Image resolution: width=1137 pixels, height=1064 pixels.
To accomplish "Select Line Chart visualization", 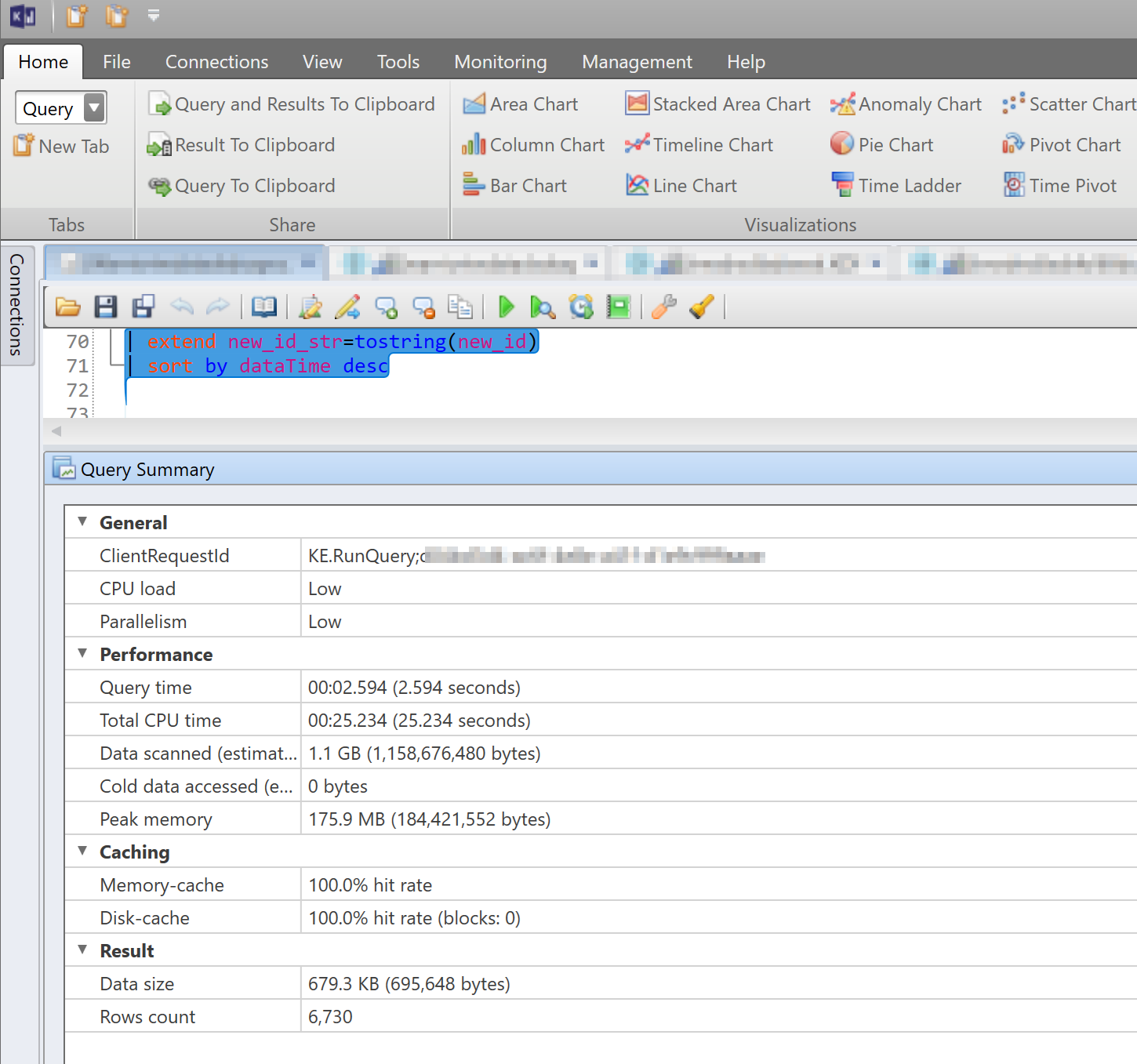I will coord(681,186).
